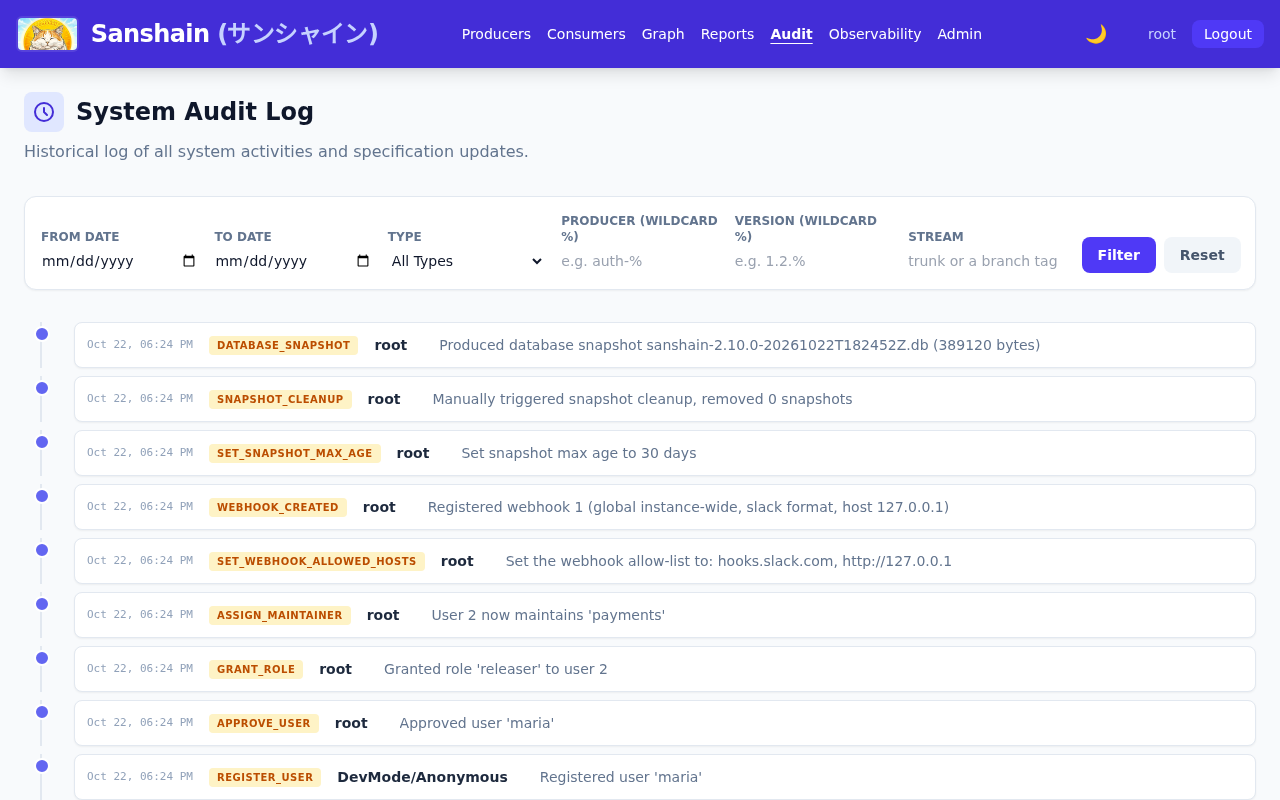Click "Approved user 'maria'" log message
The width and height of the screenshot is (1280, 800).
(x=477, y=723)
